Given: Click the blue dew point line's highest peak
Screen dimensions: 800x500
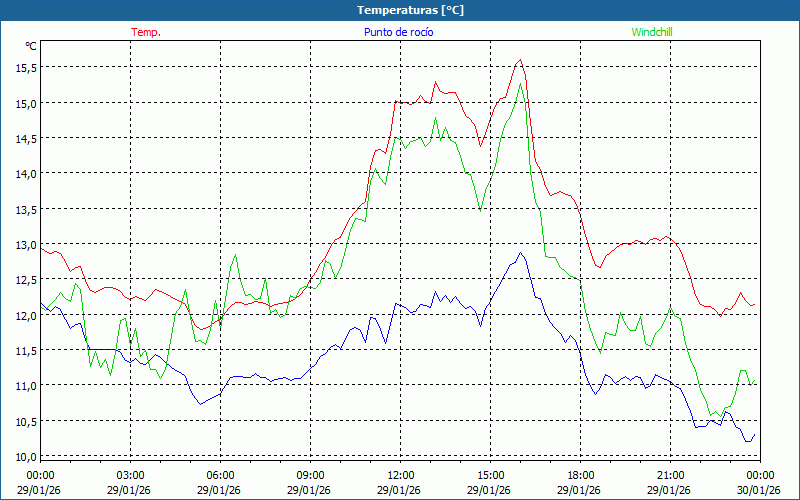Looking at the screenshot, I should (x=520, y=253).
